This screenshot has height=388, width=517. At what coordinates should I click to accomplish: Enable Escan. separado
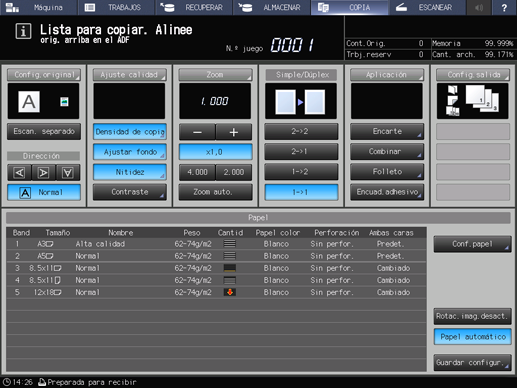44,131
